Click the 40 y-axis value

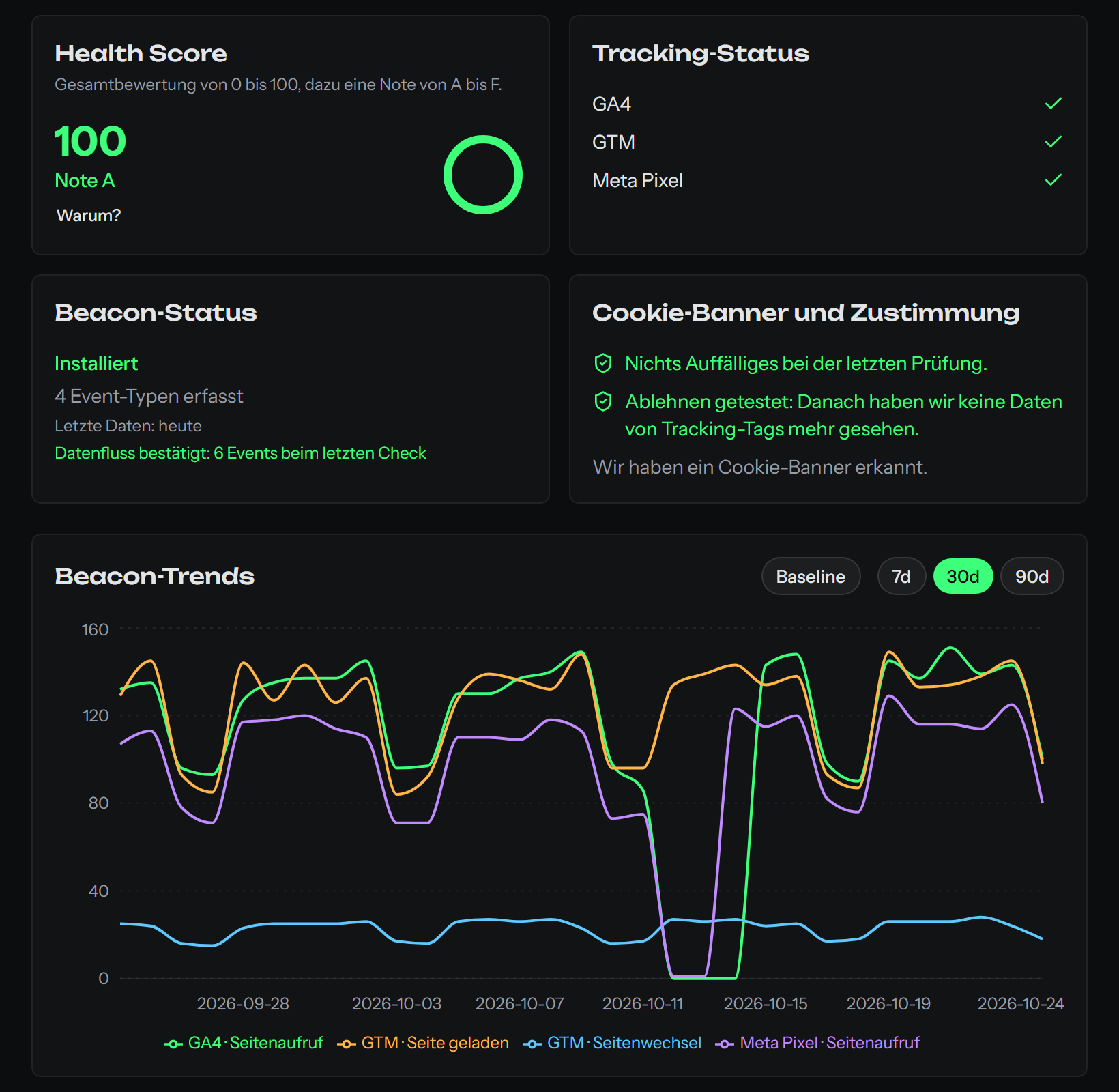pyautogui.click(x=99, y=891)
